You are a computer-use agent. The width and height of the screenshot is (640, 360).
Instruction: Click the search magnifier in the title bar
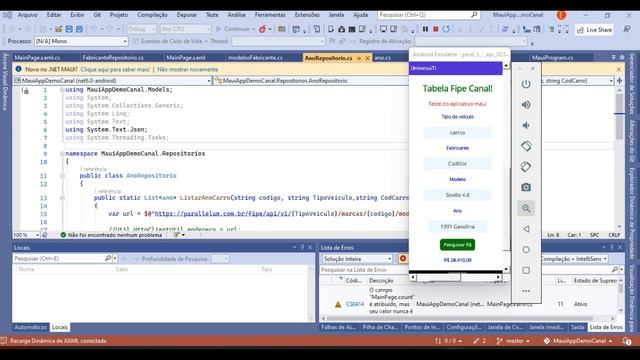click(x=474, y=15)
